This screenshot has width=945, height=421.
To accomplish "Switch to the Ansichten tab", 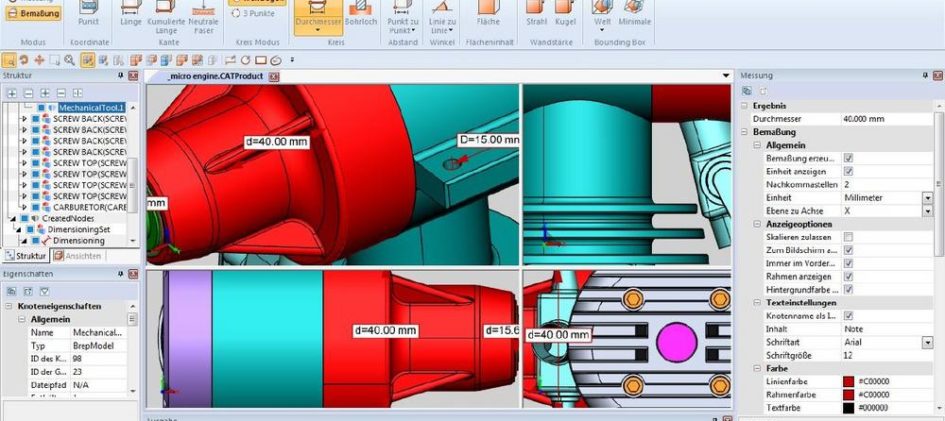I will (77, 256).
